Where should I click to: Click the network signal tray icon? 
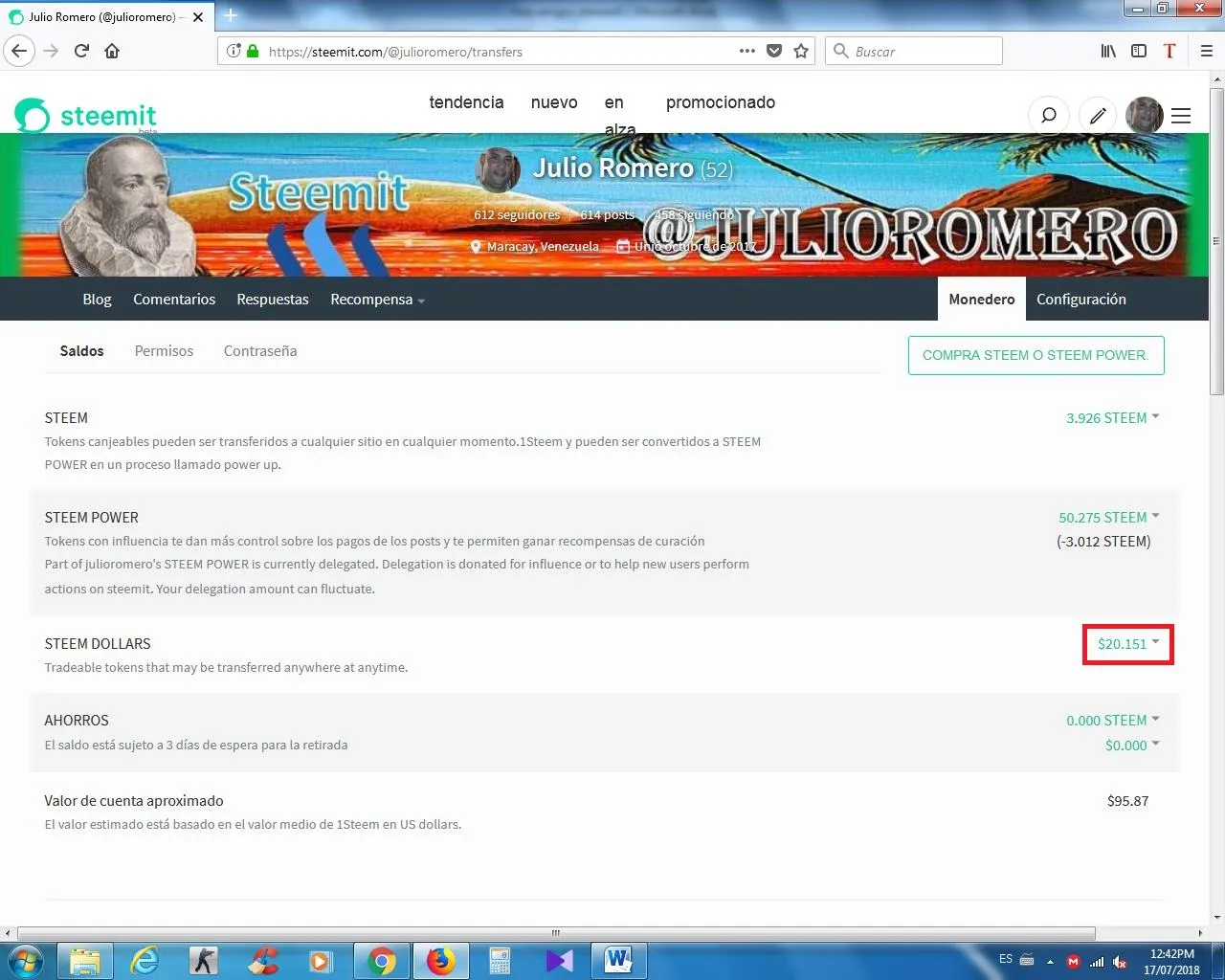click(1097, 962)
